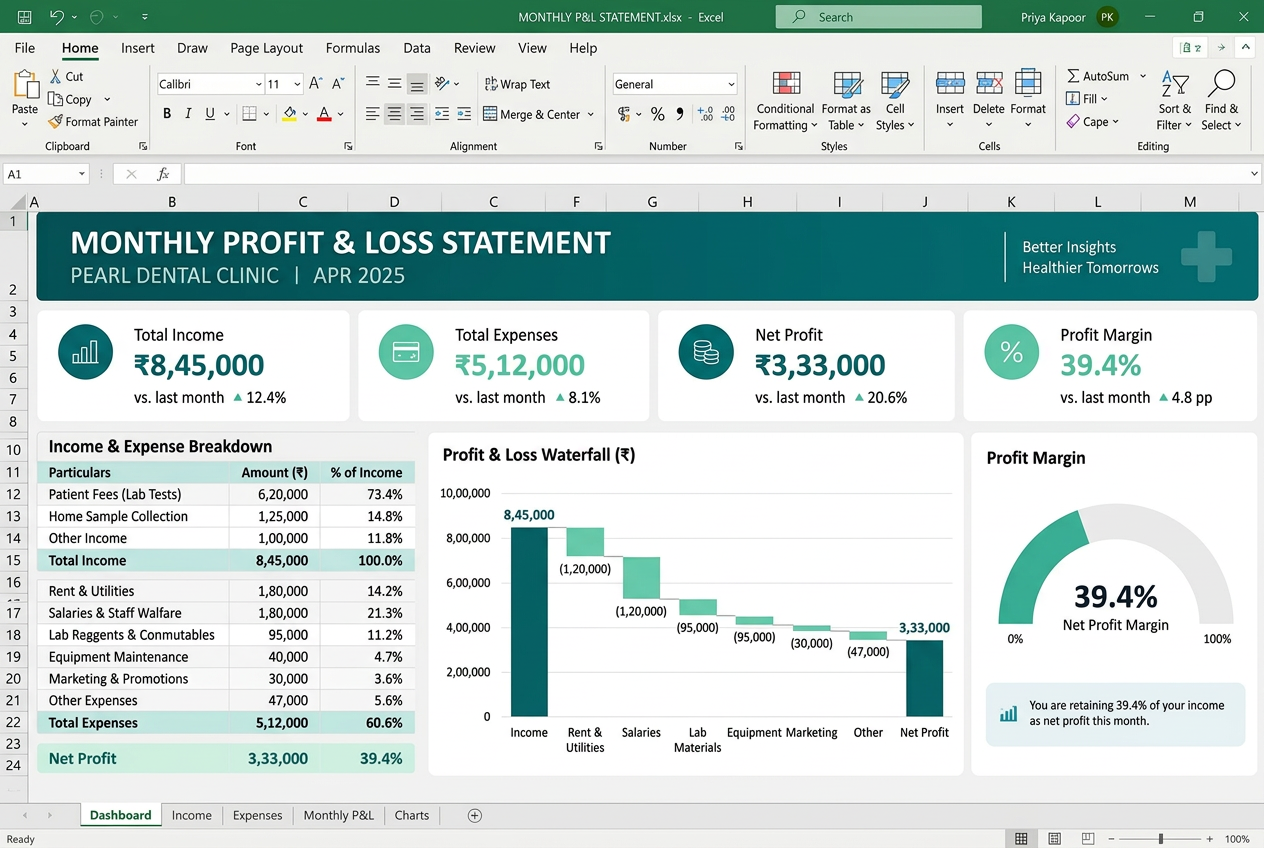Screen dimensions: 1264x848
Task: Click the Orientation angled-text icon
Action: [443, 84]
